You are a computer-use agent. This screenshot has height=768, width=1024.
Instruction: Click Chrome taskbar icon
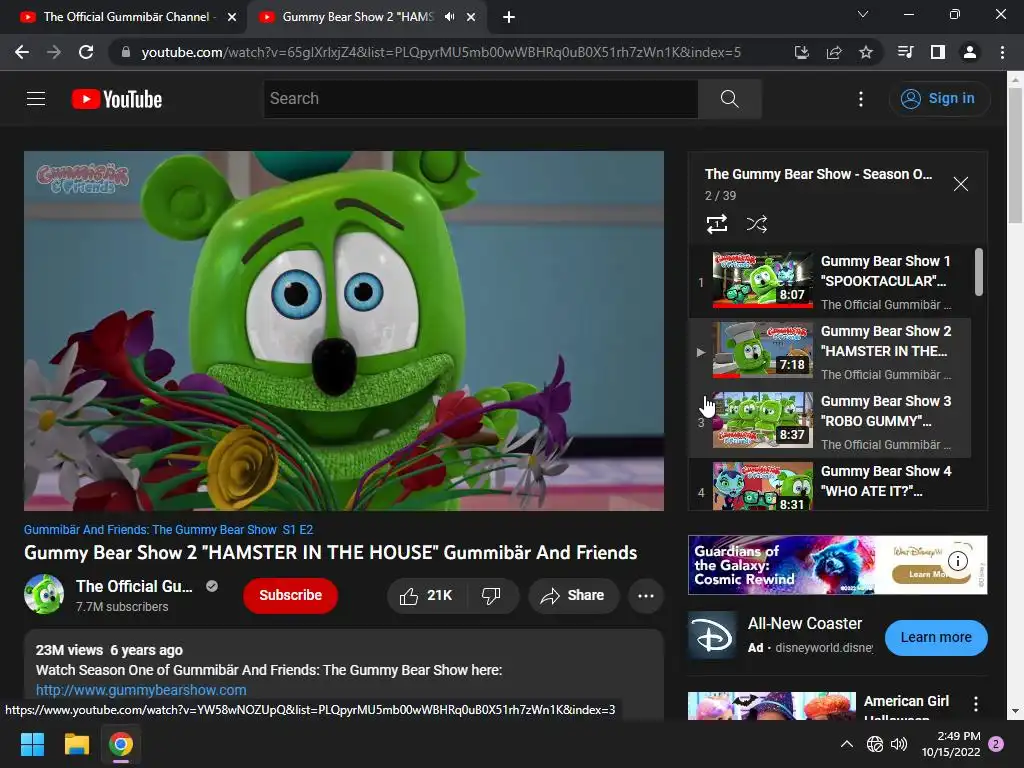[x=121, y=744]
